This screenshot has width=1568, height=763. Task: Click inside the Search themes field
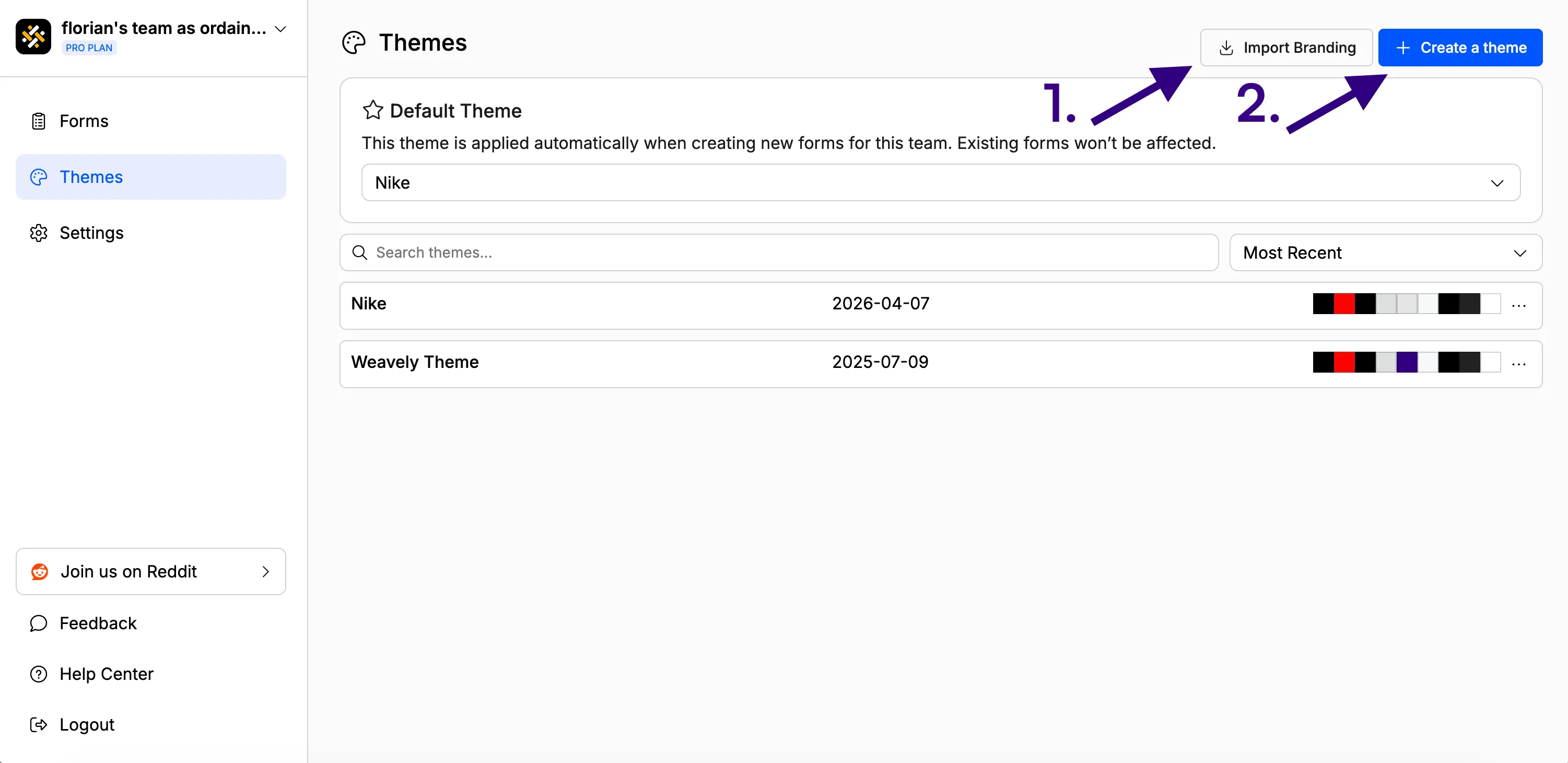pos(670,252)
